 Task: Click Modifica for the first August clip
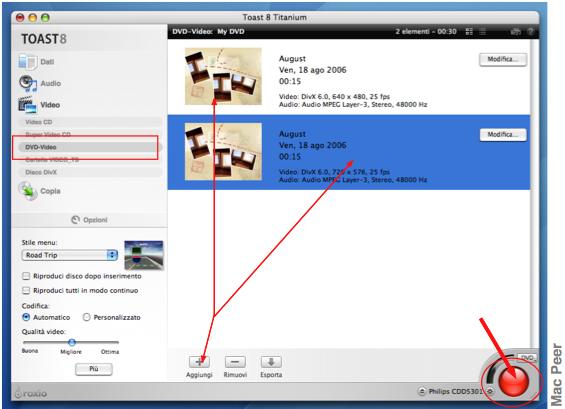tap(503, 59)
